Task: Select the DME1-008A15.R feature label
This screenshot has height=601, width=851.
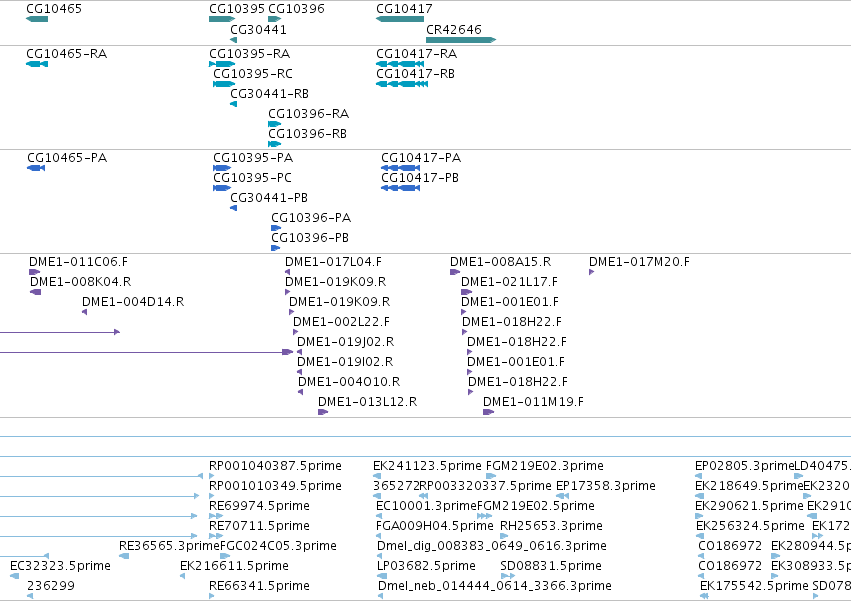Action: point(500,262)
